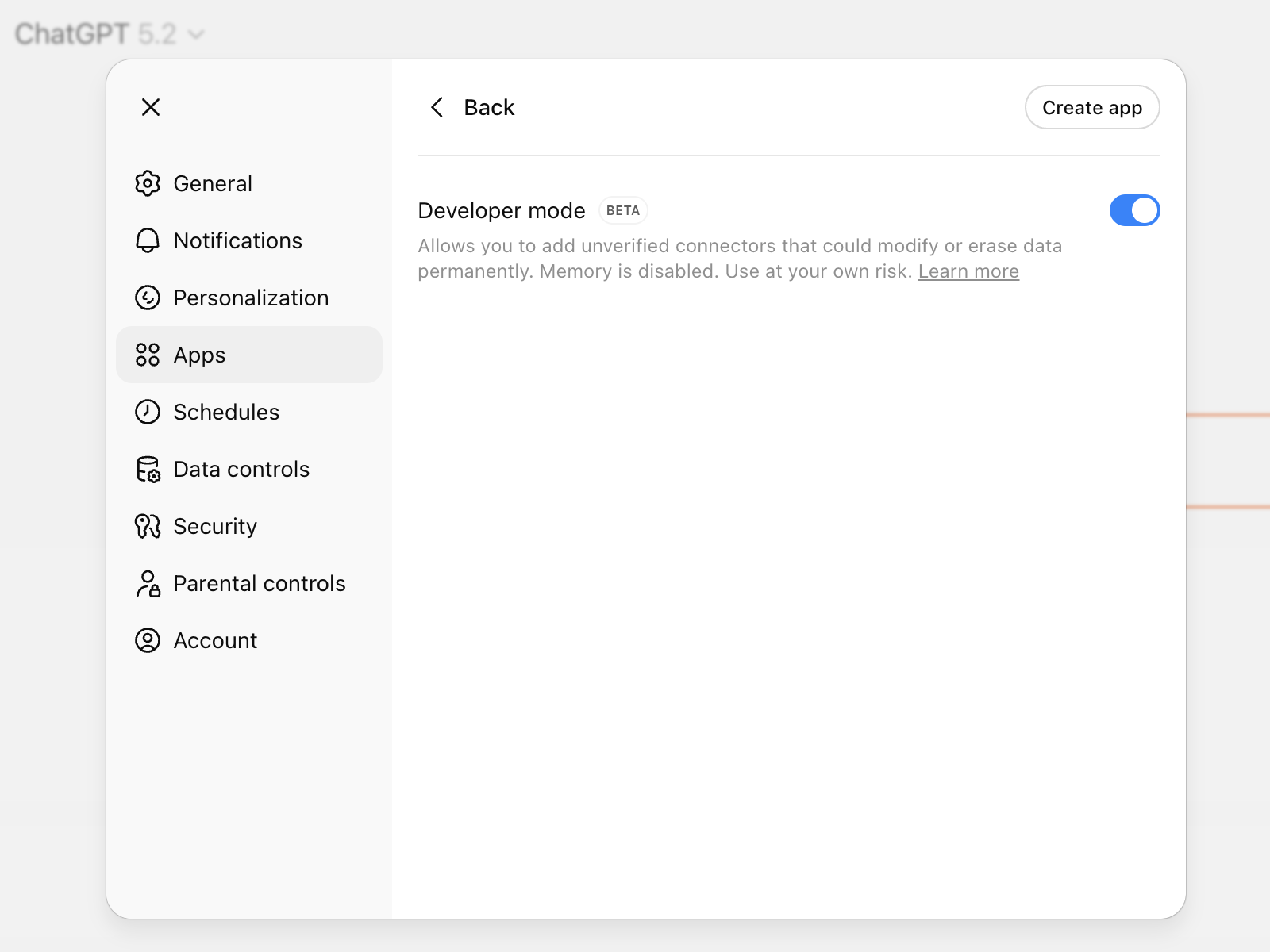The image size is (1270, 952).
Task: Open the Learn more link
Action: [x=968, y=271]
